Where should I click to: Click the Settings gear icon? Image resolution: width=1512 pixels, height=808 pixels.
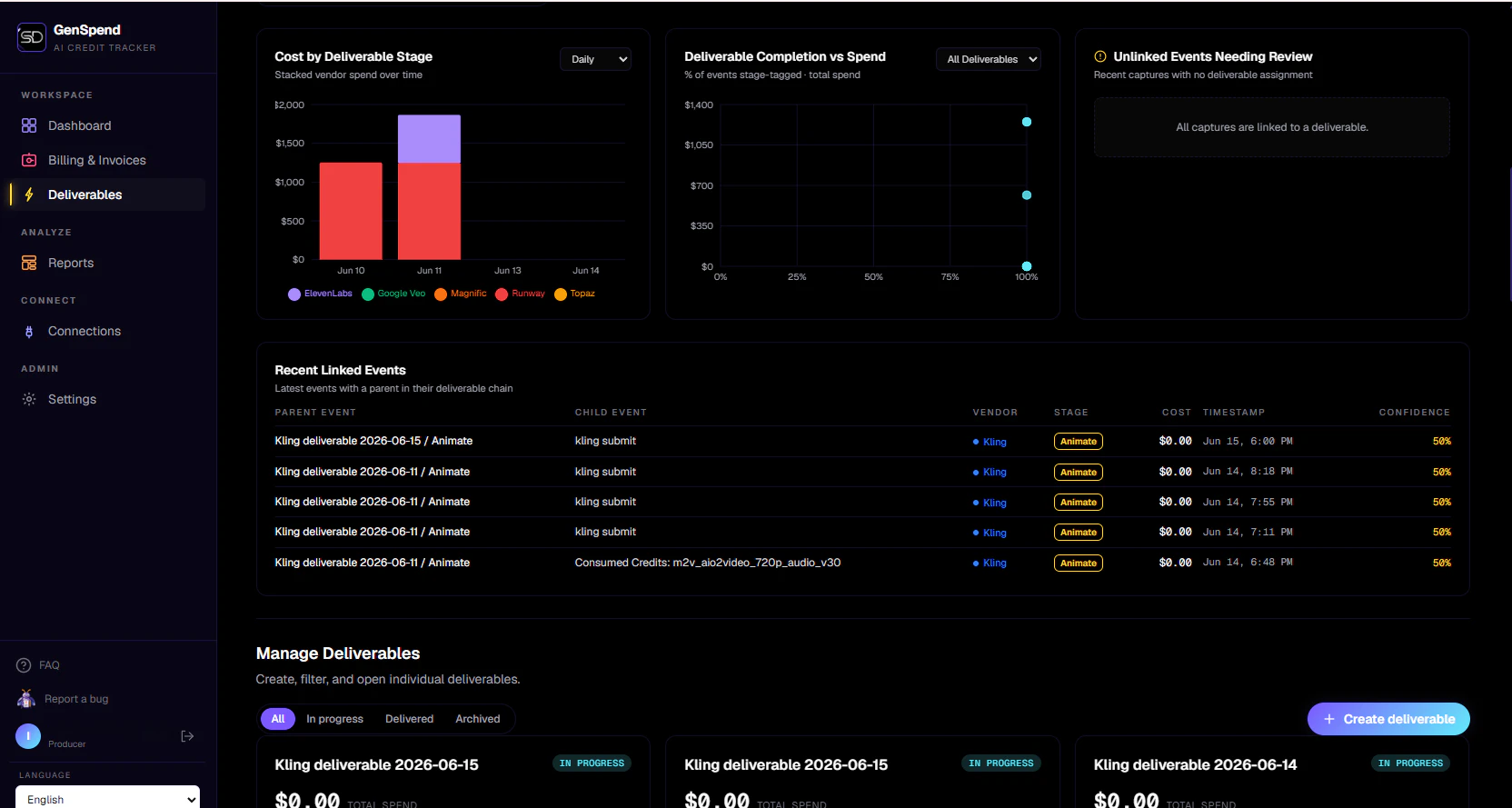pos(29,399)
